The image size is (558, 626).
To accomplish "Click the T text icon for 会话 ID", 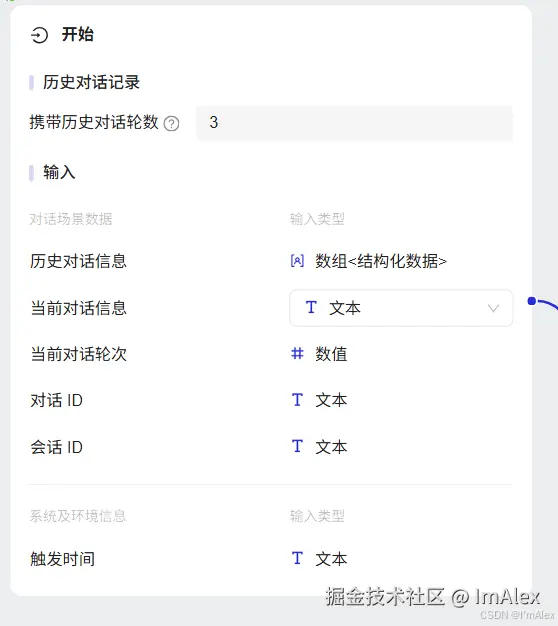I will [x=297, y=447].
